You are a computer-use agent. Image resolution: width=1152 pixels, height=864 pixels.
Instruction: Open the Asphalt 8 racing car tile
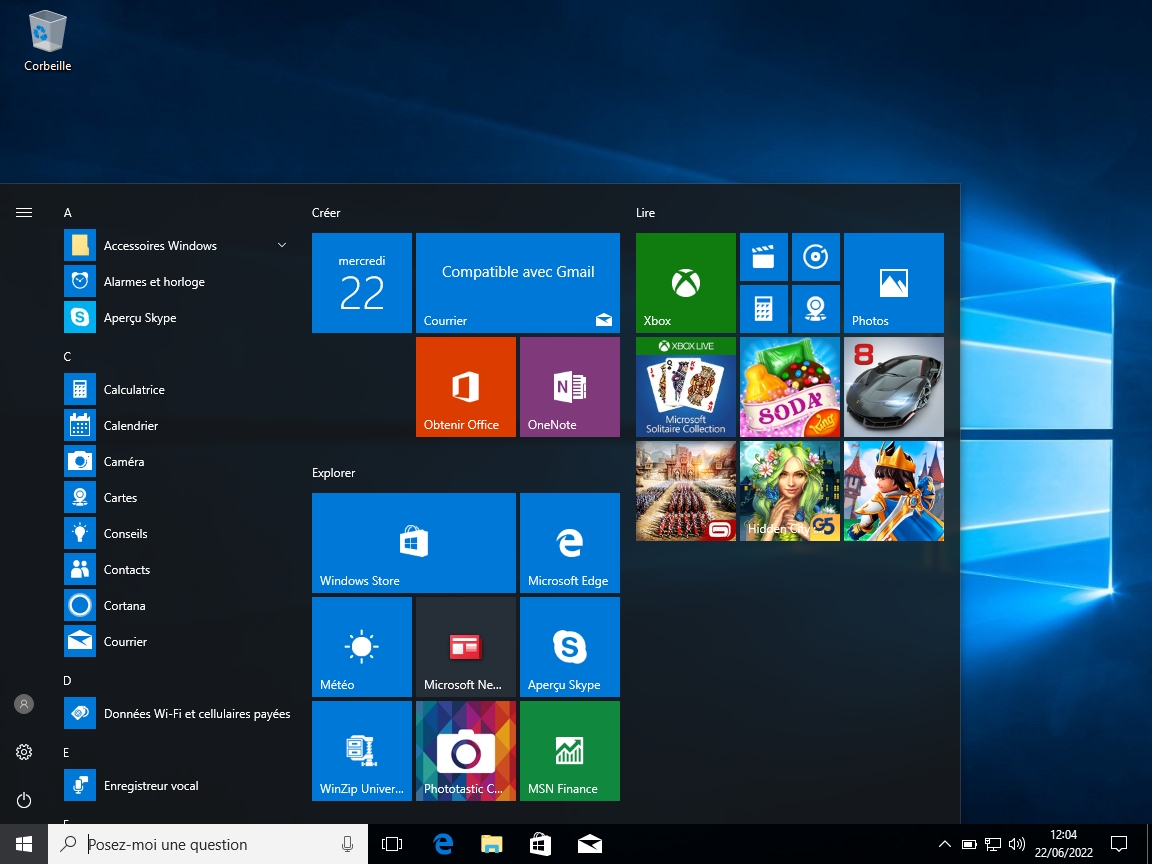click(893, 387)
